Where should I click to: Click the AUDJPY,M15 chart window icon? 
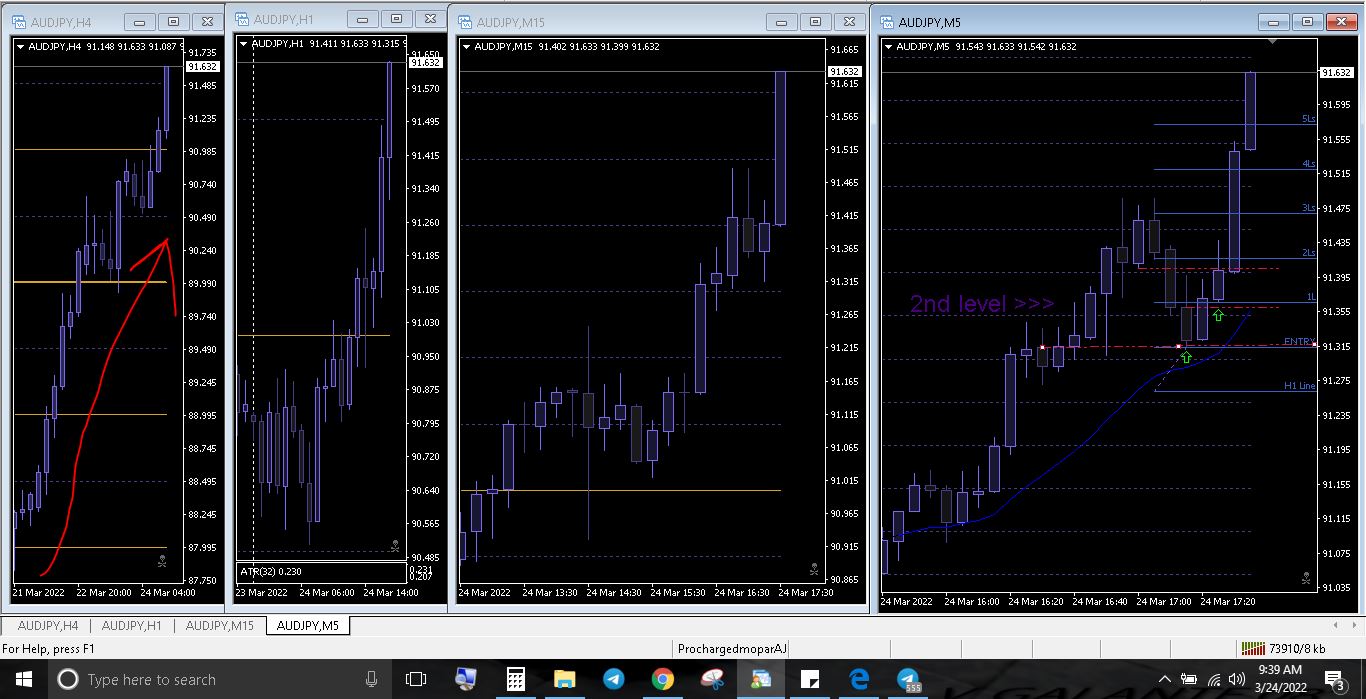(x=464, y=22)
